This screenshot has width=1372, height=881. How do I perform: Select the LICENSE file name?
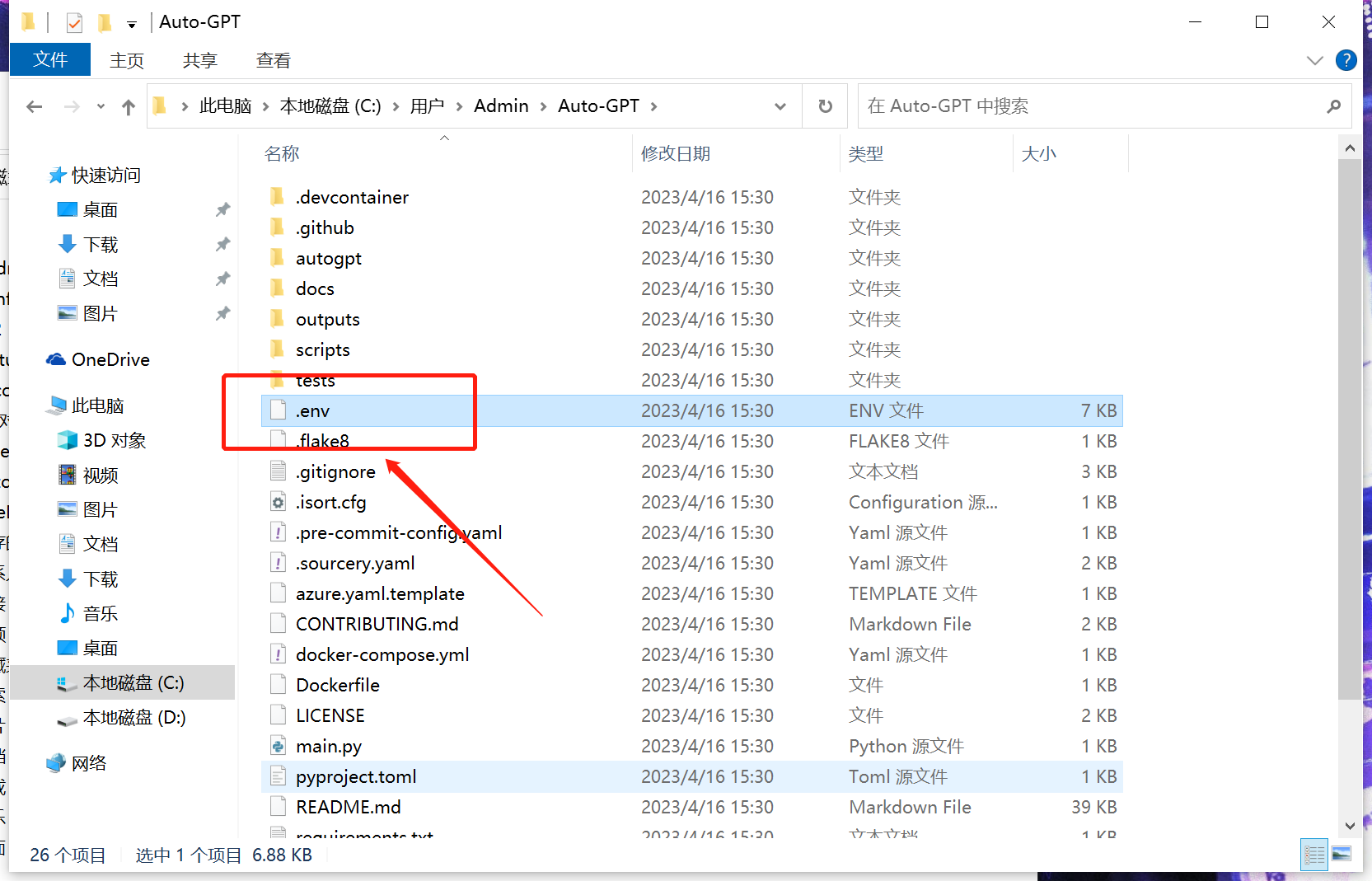(x=330, y=715)
